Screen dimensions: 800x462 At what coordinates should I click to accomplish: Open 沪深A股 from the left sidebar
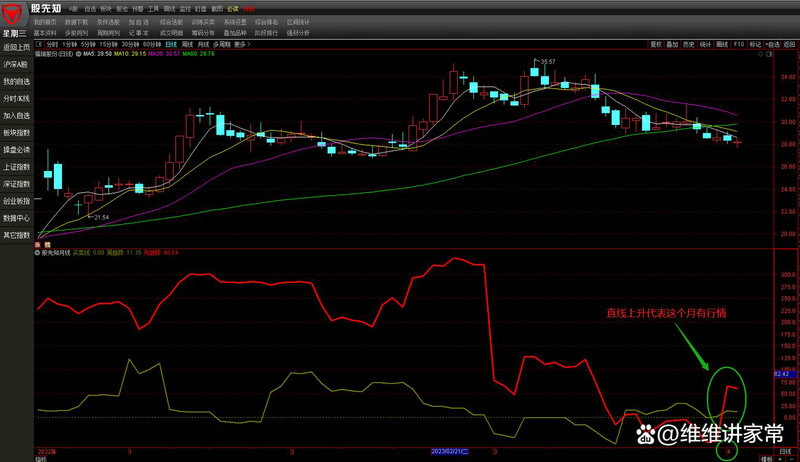(16, 64)
